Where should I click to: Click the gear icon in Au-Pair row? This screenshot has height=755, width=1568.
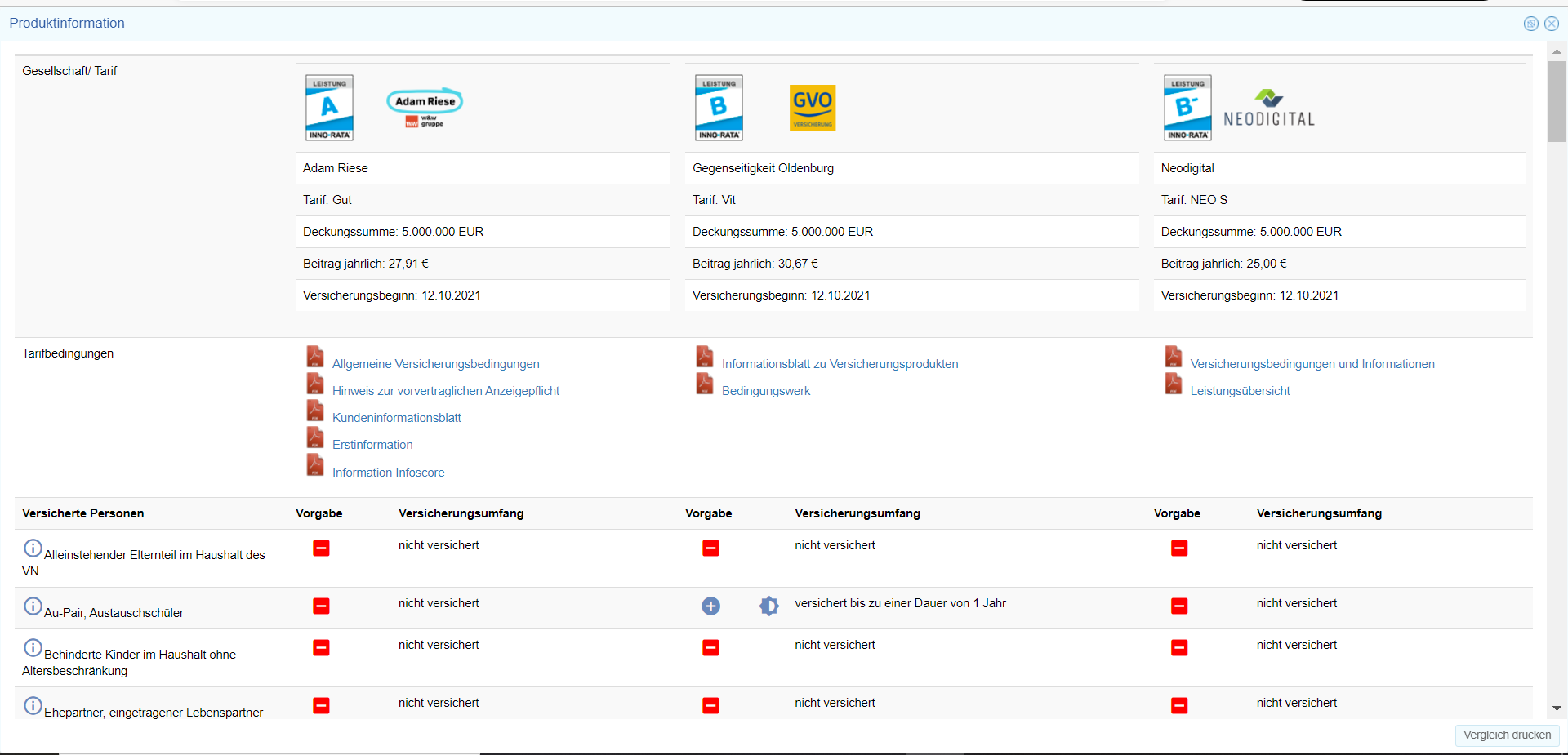[768, 606]
